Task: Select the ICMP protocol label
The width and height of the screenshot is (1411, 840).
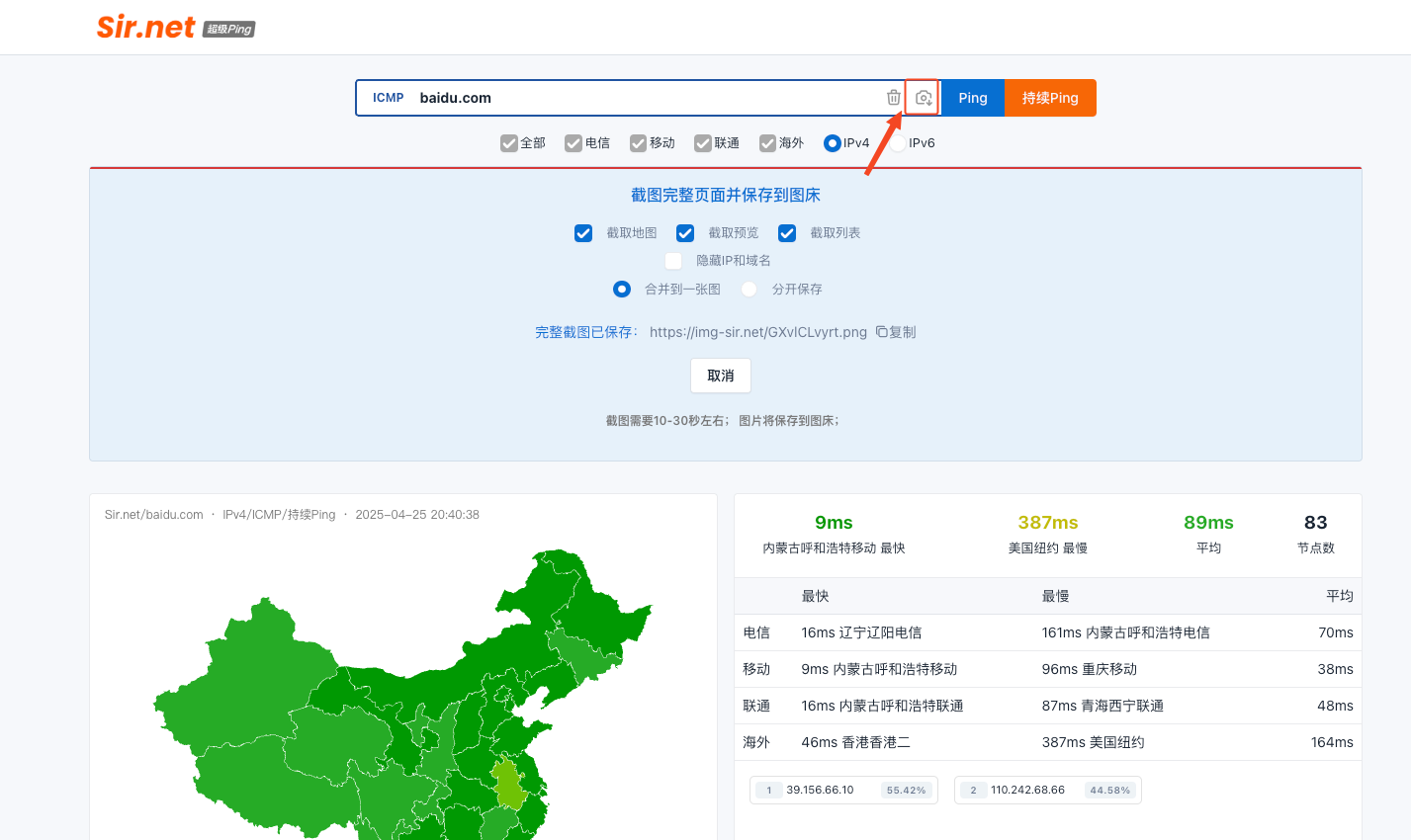Action: click(x=389, y=98)
